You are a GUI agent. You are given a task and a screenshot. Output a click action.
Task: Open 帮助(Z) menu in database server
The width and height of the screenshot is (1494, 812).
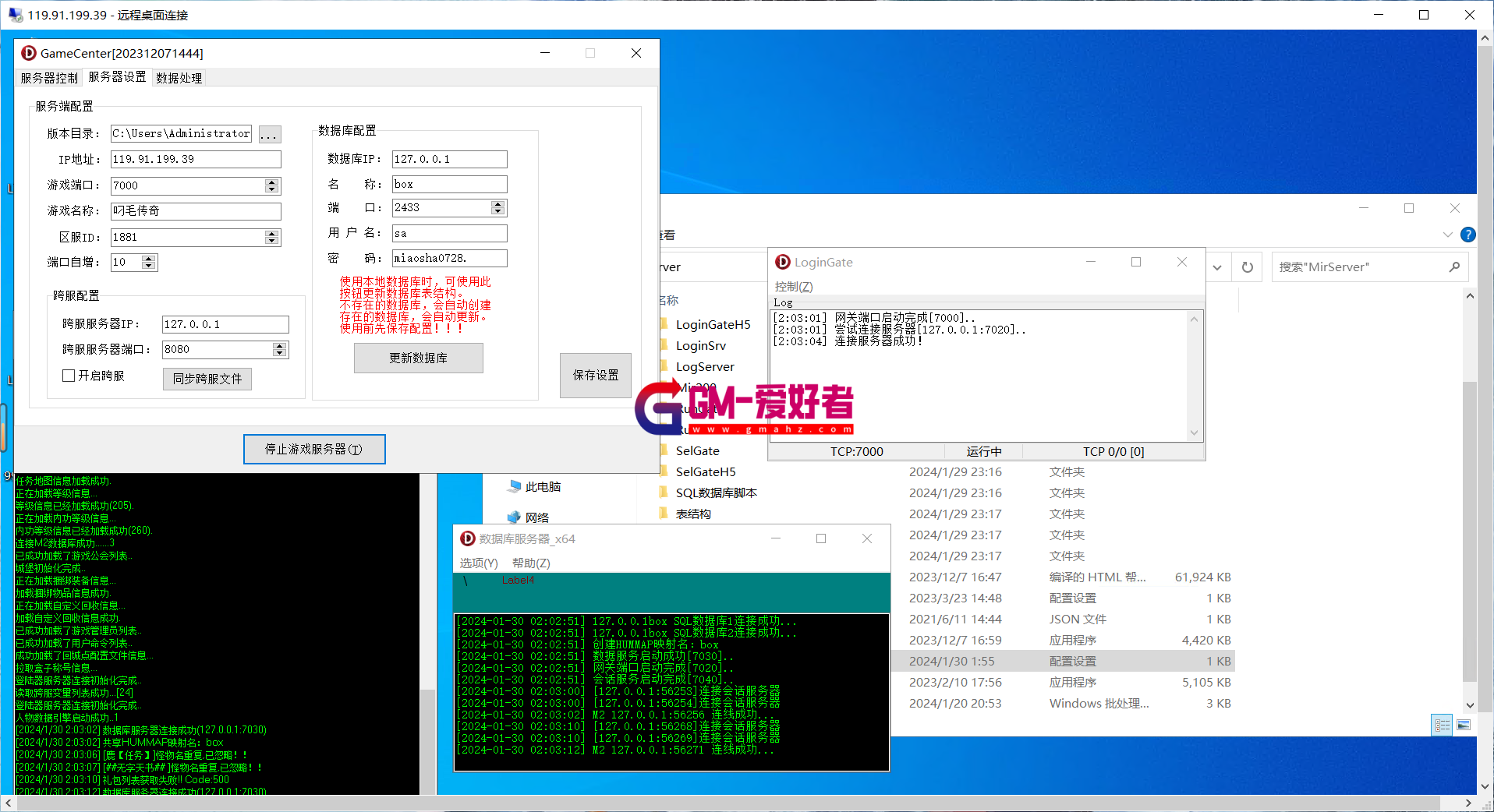(531, 563)
